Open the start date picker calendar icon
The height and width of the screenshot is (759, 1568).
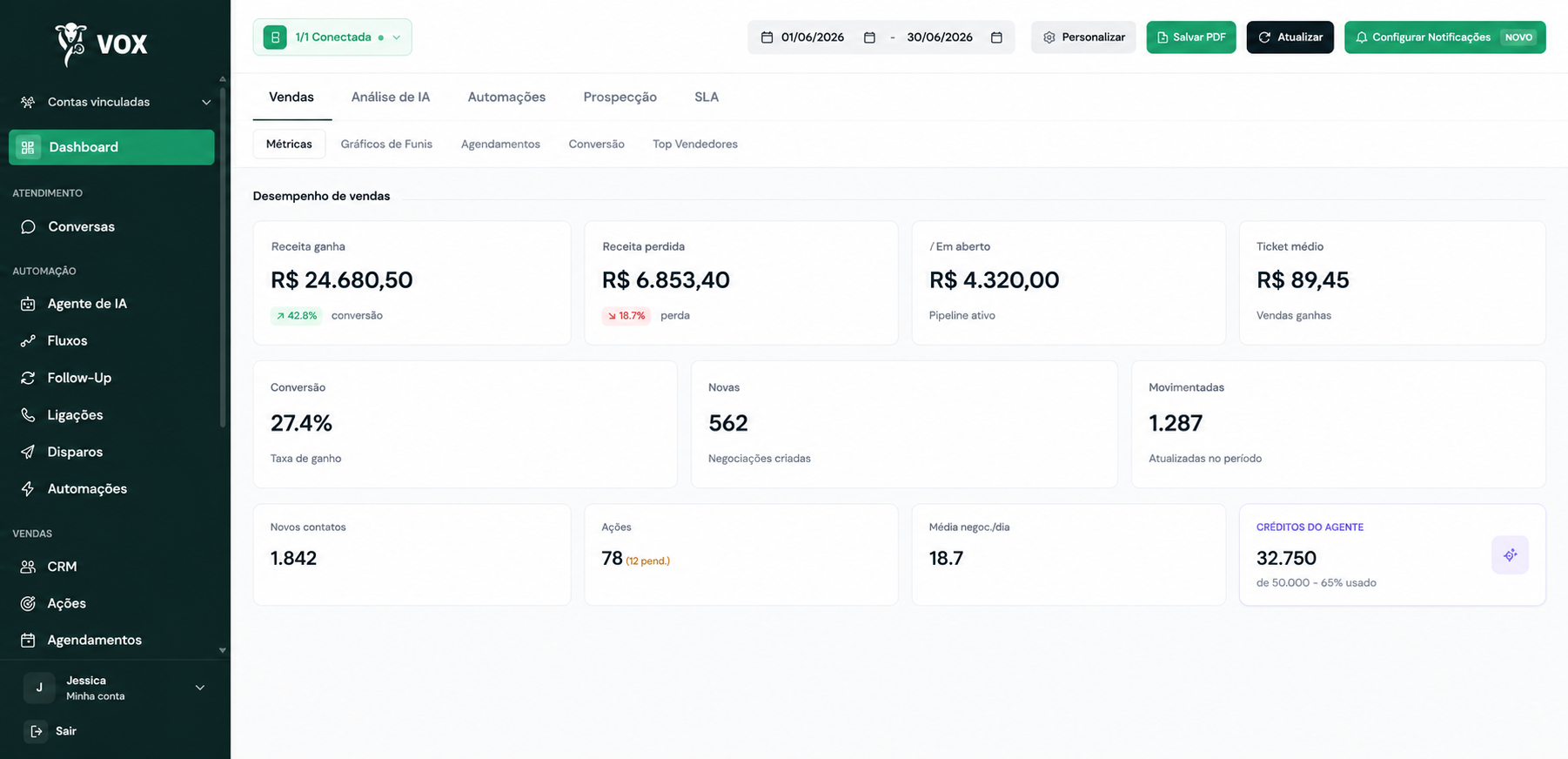coord(869,37)
